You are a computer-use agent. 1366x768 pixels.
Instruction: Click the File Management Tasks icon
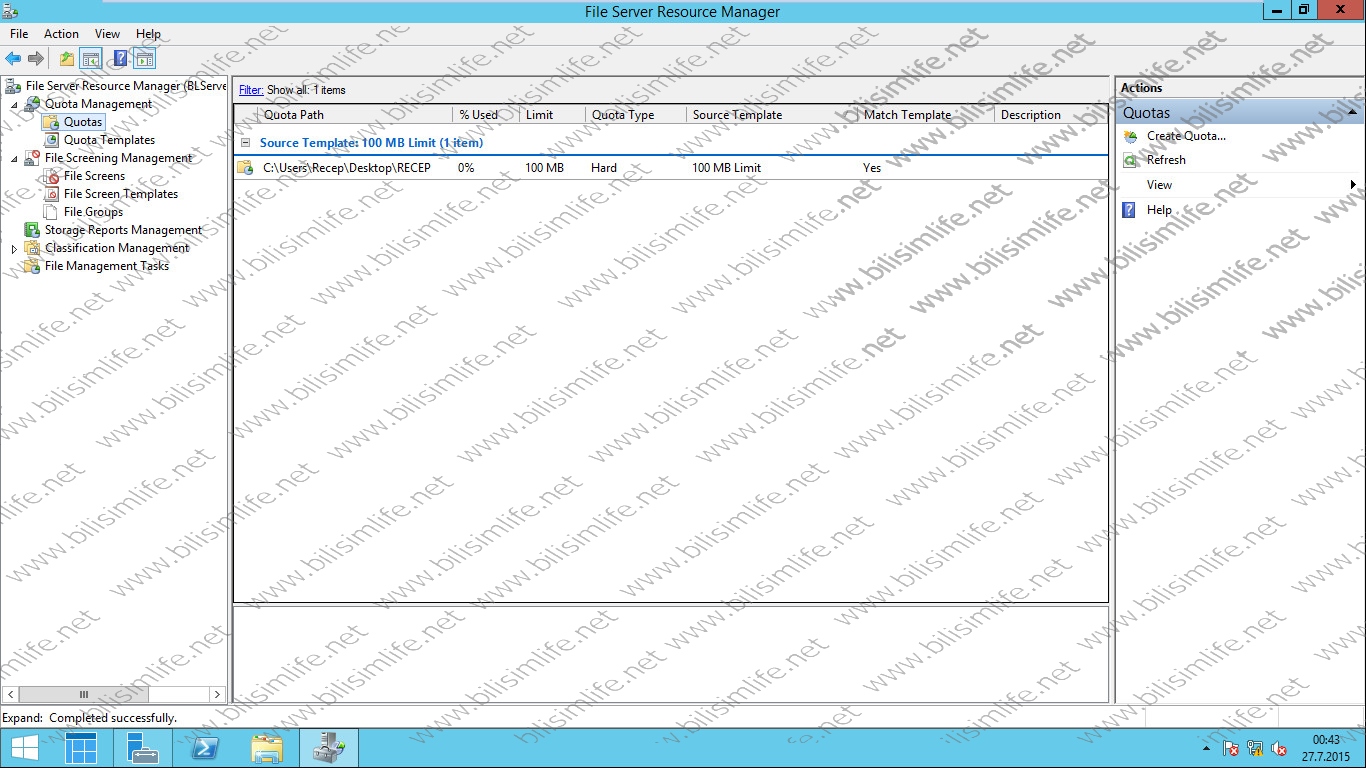click(x=33, y=266)
